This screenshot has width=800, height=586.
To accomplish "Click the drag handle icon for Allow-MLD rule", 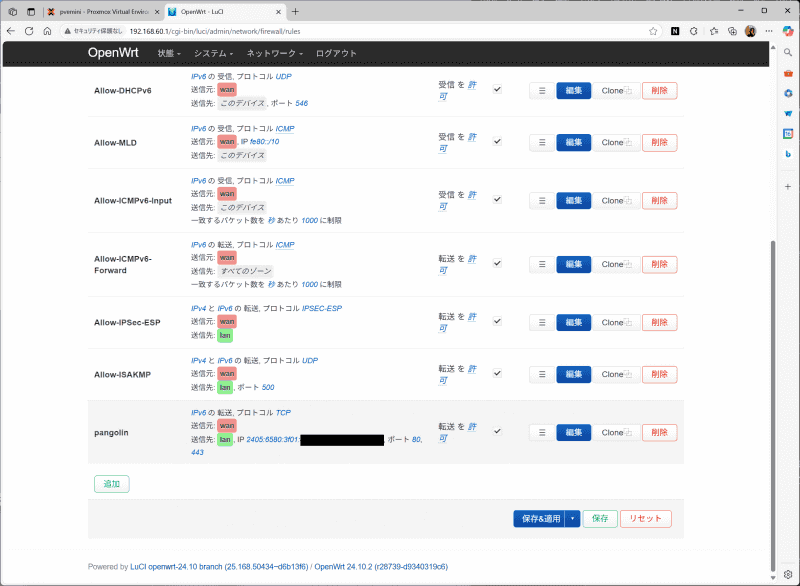I will tap(542, 143).
